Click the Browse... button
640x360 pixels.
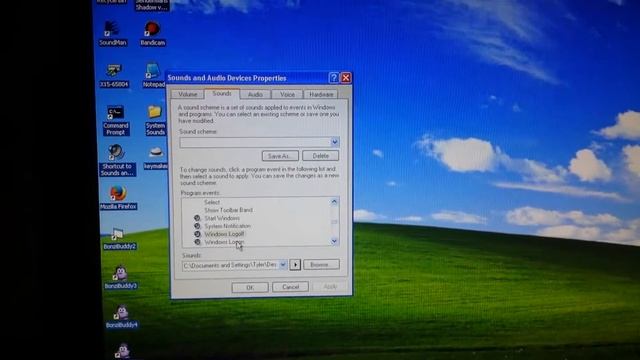(321, 264)
